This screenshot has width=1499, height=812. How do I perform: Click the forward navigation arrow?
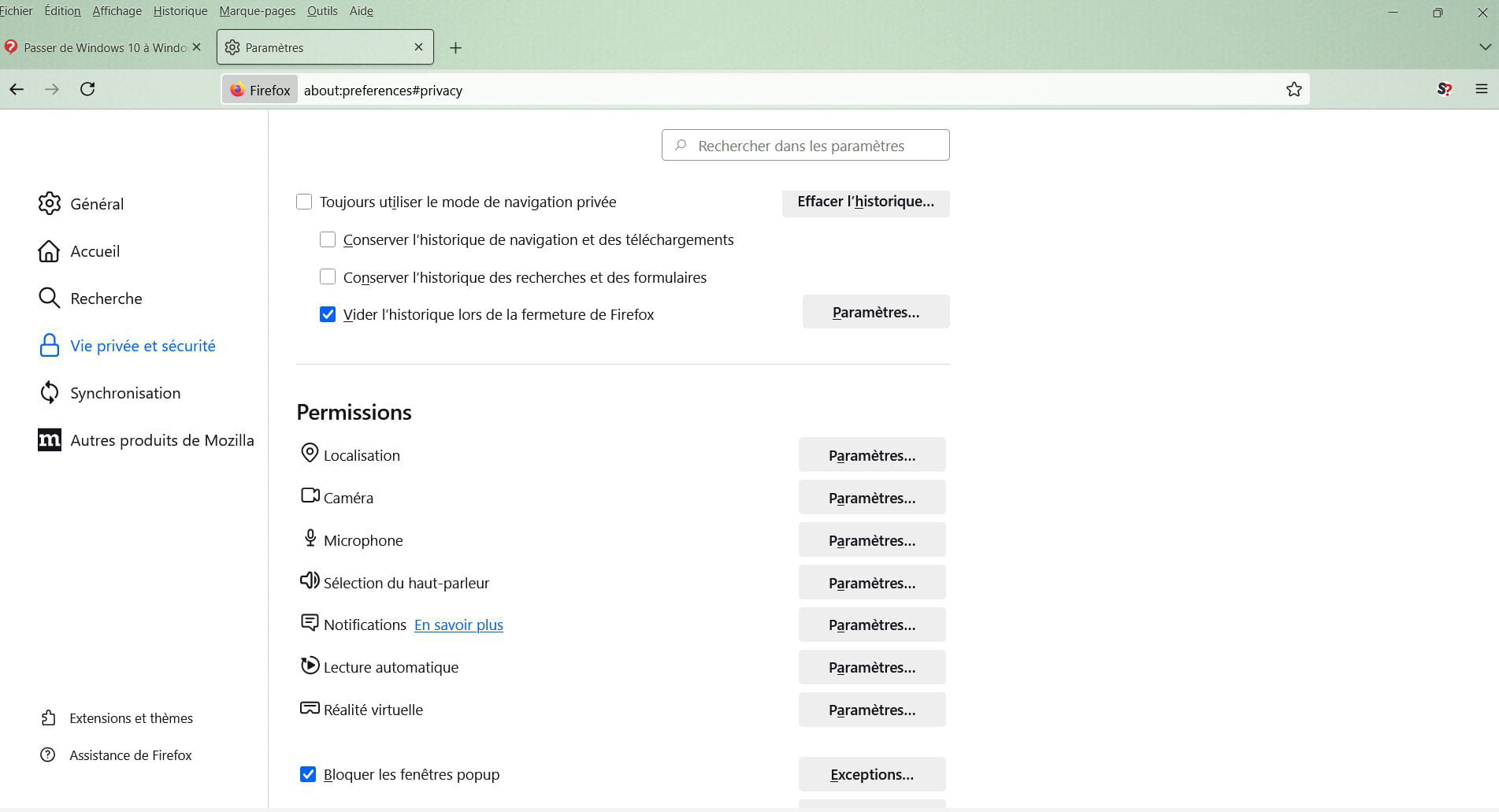click(x=52, y=90)
